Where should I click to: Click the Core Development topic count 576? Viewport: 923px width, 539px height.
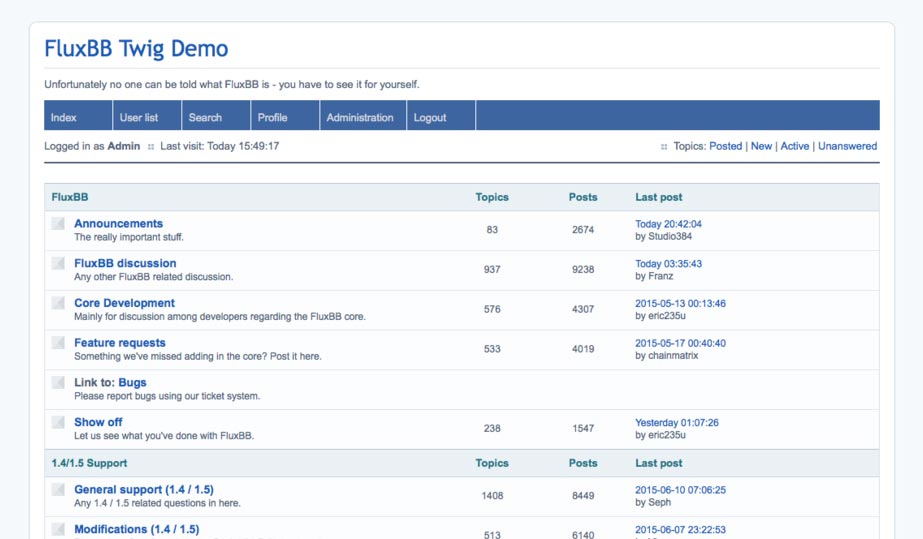[492, 309]
